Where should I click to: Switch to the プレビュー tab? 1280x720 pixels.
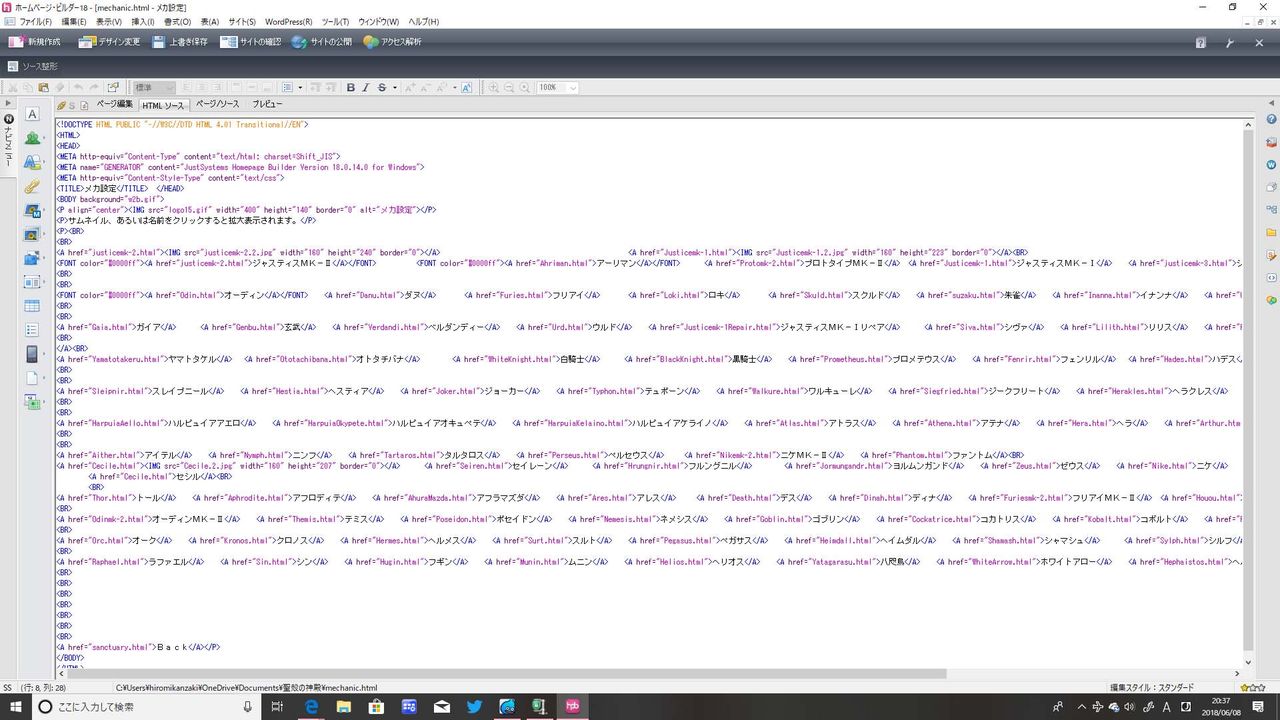[267, 104]
